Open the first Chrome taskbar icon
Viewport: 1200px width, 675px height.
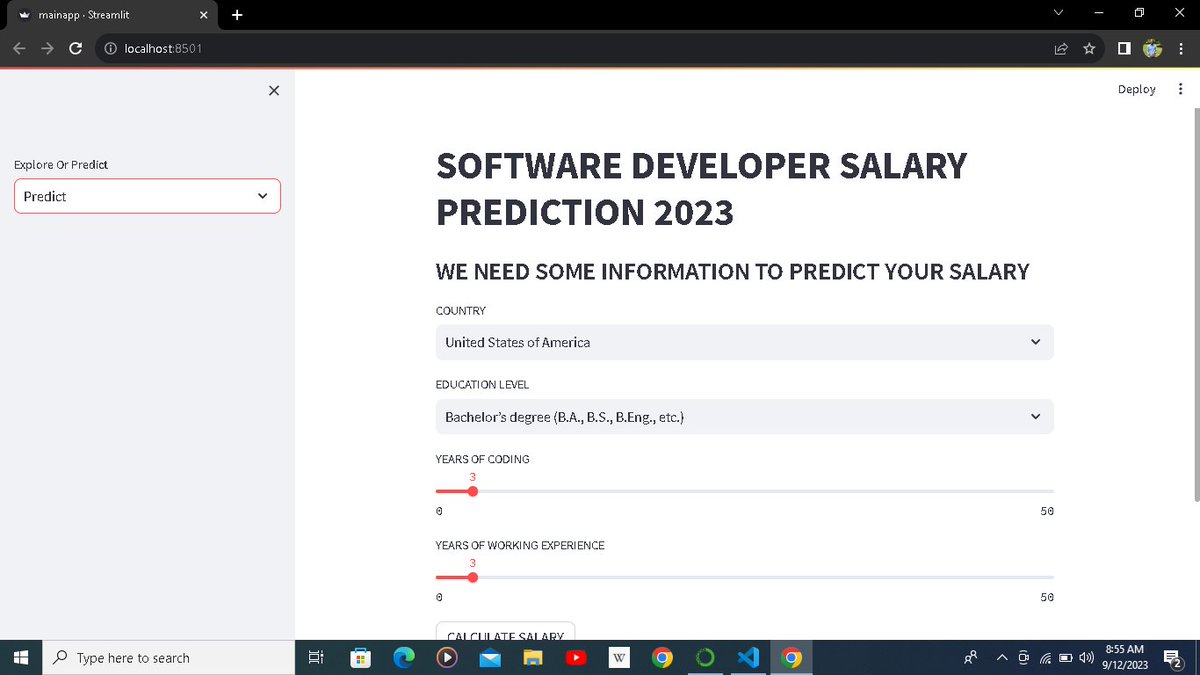661,657
